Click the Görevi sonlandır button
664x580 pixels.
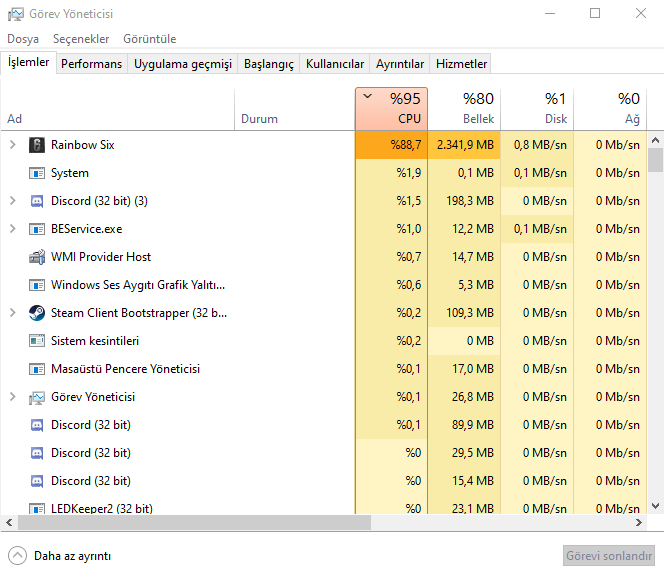click(x=609, y=555)
